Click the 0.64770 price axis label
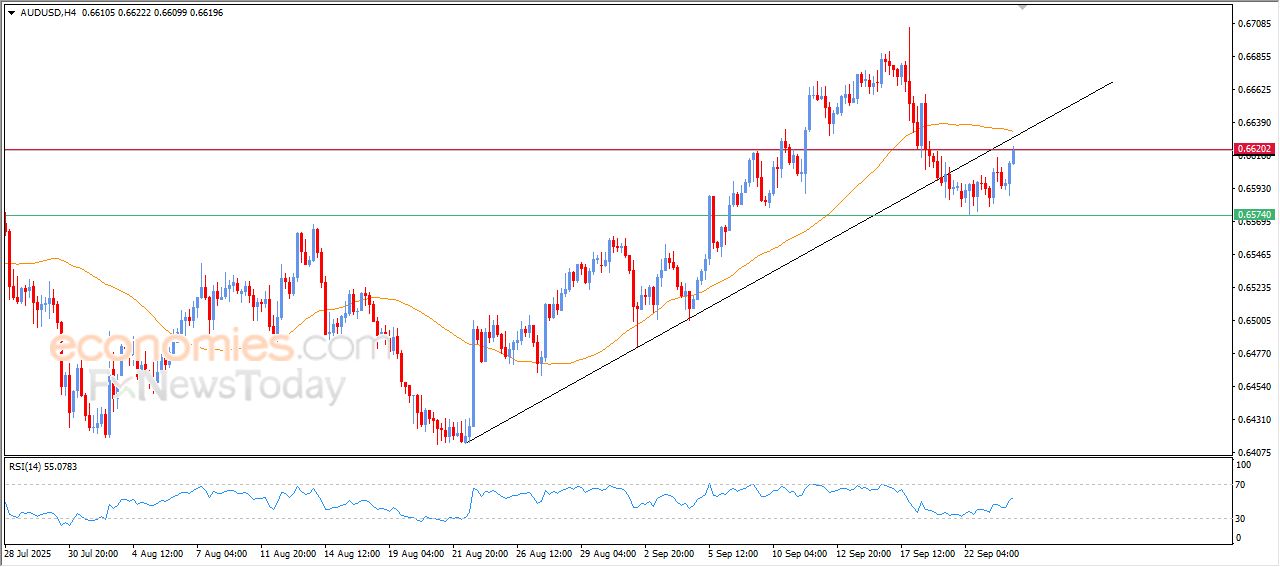 pyautogui.click(x=1254, y=353)
